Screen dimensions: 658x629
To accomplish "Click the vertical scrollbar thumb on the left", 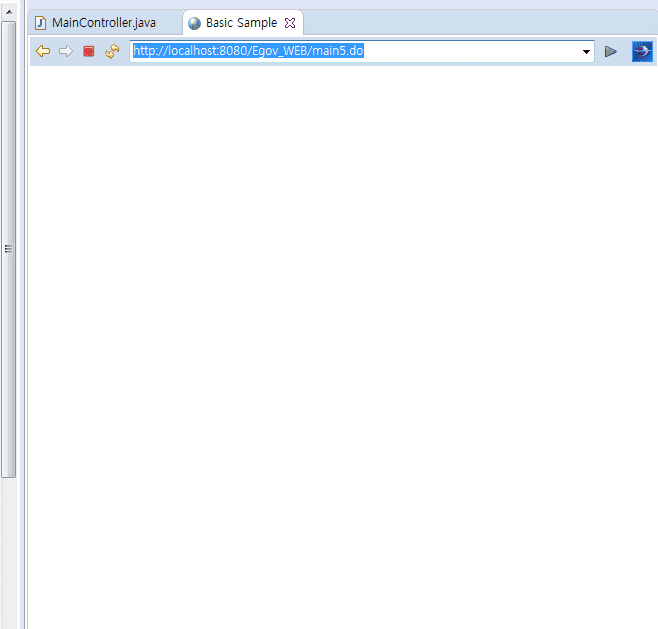I will [x=8, y=249].
